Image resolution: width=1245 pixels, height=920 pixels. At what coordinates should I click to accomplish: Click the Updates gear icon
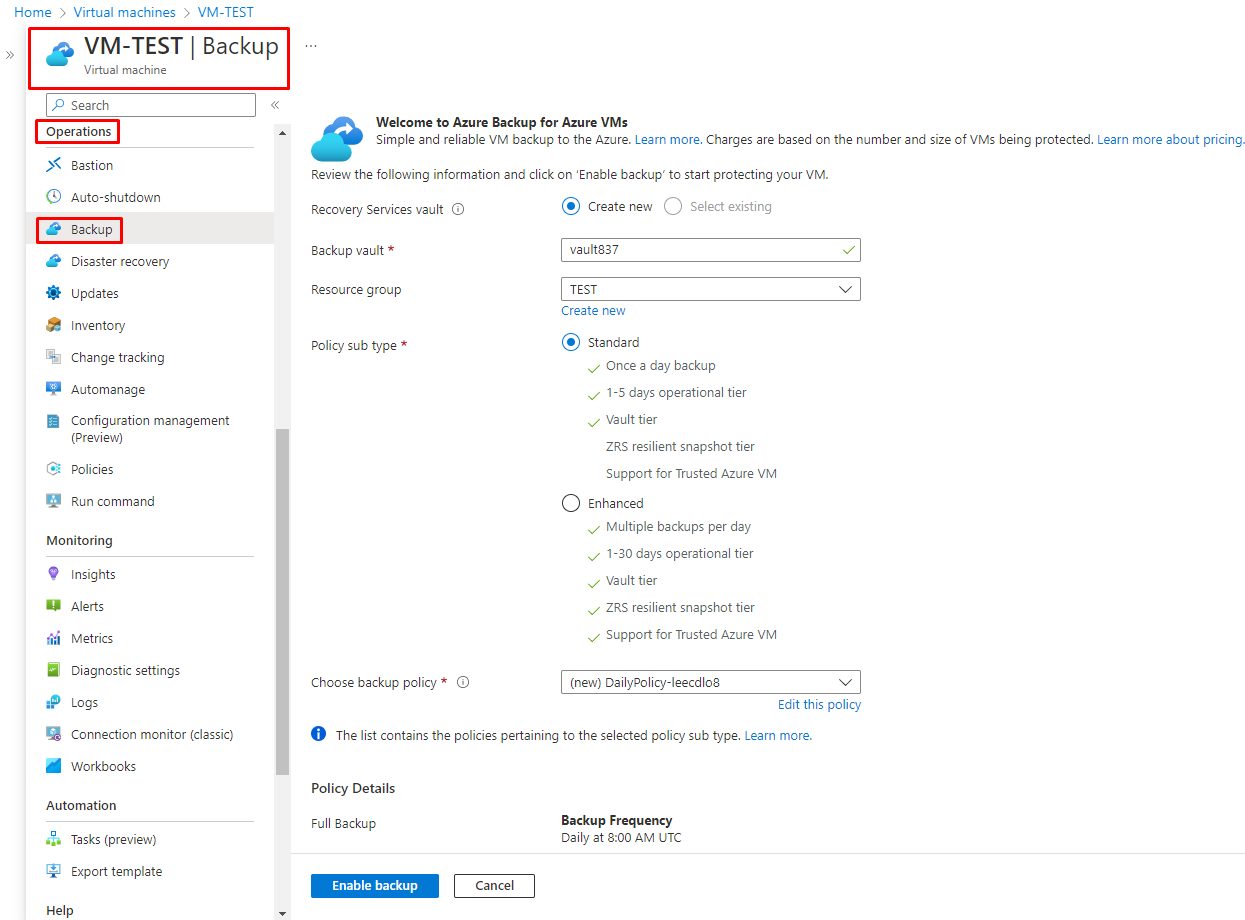pyautogui.click(x=54, y=293)
